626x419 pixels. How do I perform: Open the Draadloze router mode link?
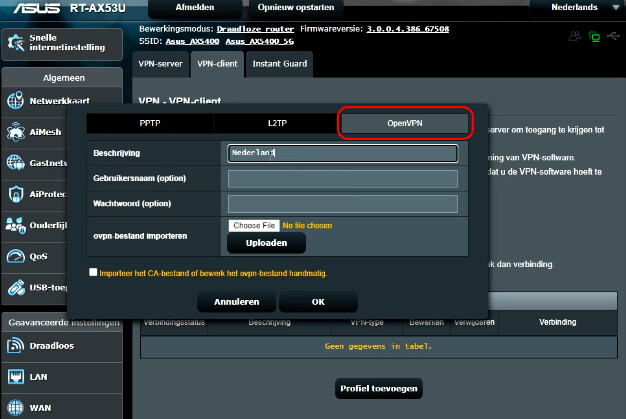pyautogui.click(x=255, y=29)
